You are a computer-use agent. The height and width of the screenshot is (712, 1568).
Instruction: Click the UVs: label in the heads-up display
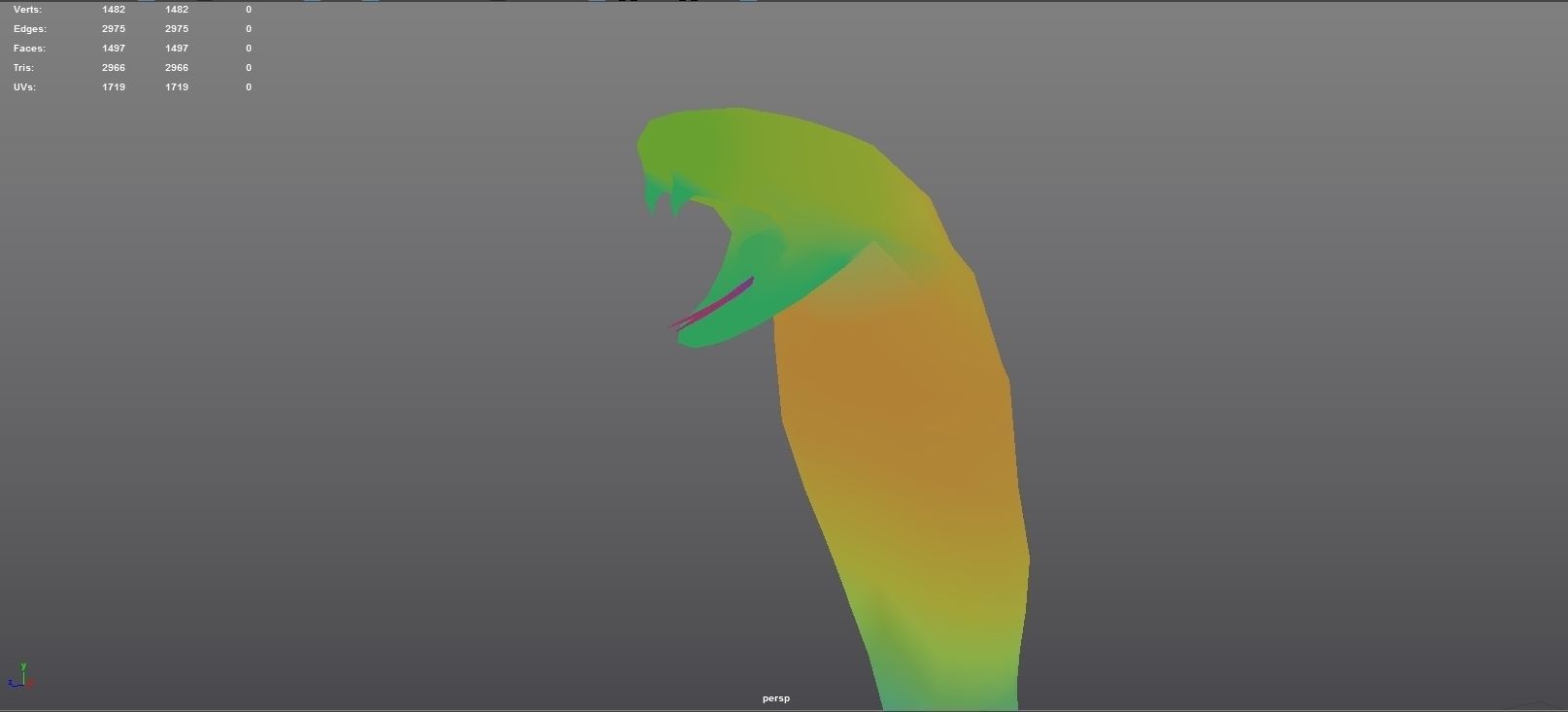click(24, 87)
